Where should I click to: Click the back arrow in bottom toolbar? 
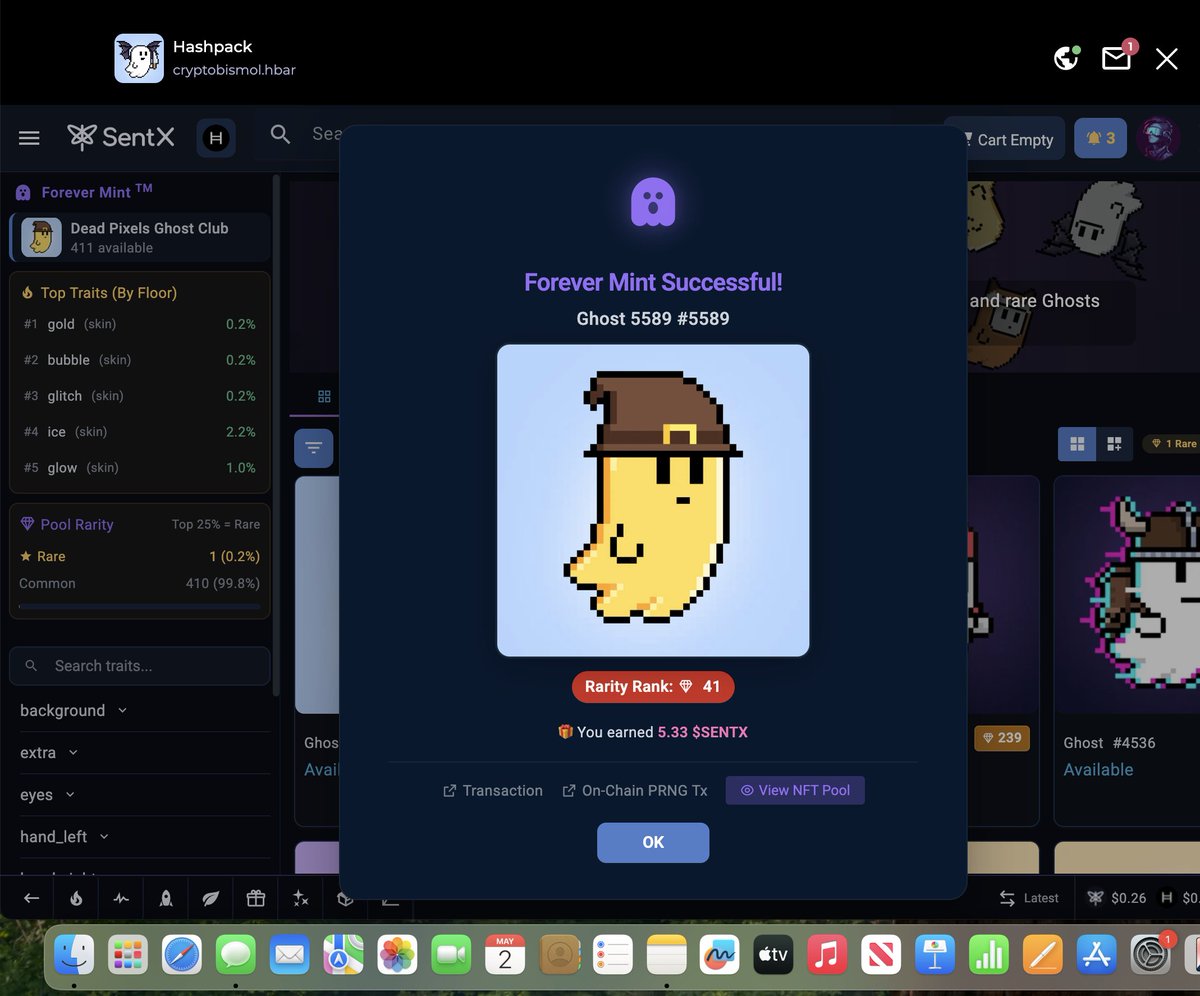click(x=32, y=898)
